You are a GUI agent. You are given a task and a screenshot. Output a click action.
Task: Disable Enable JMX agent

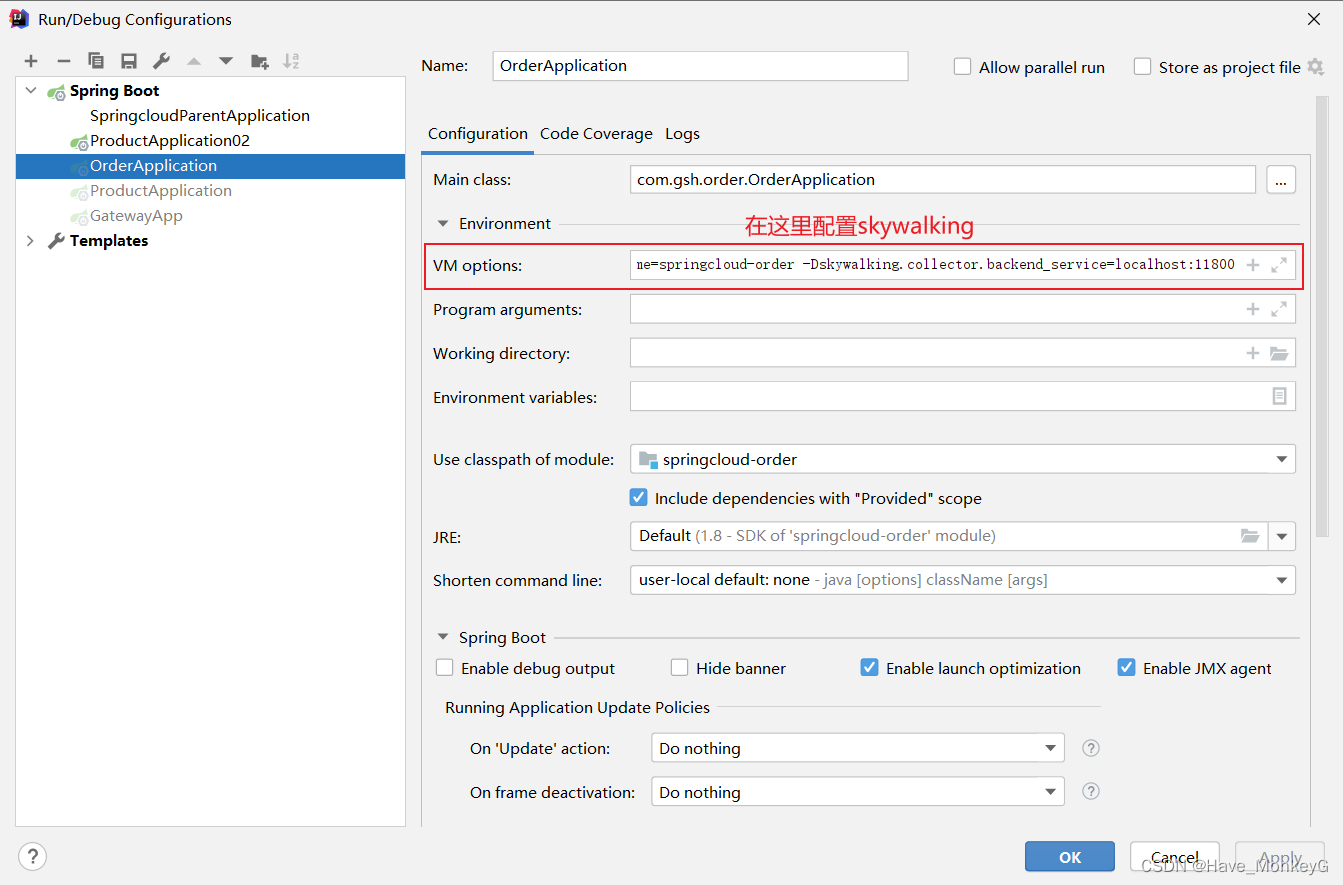pyautogui.click(x=1126, y=667)
